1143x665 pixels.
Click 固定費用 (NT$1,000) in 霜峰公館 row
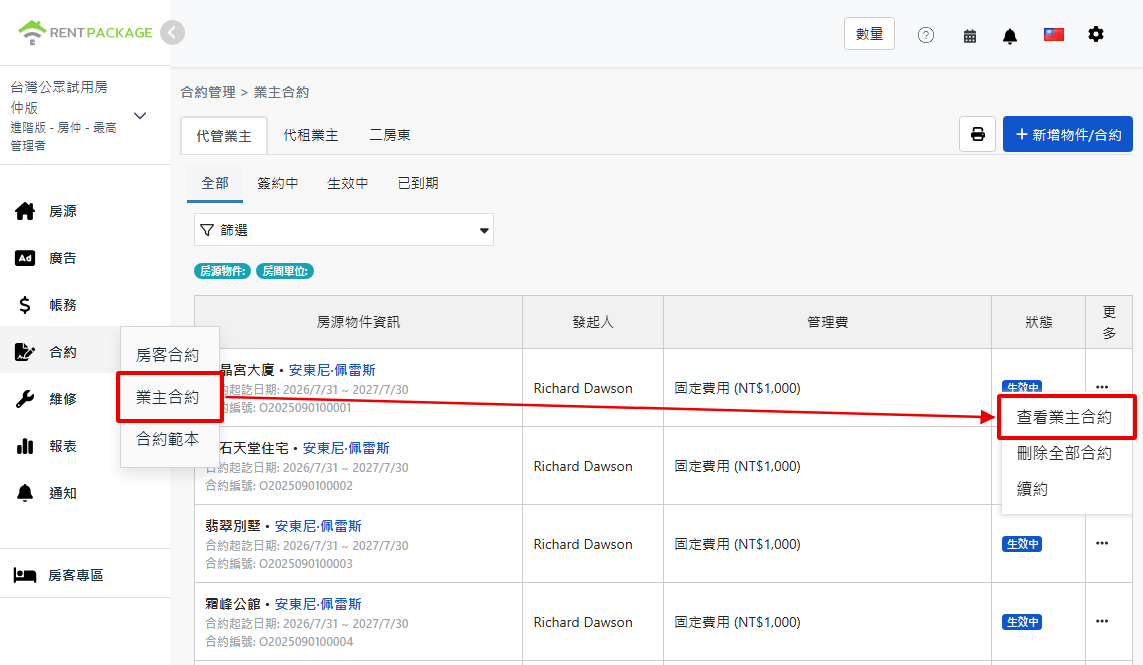pyautogui.click(x=737, y=622)
